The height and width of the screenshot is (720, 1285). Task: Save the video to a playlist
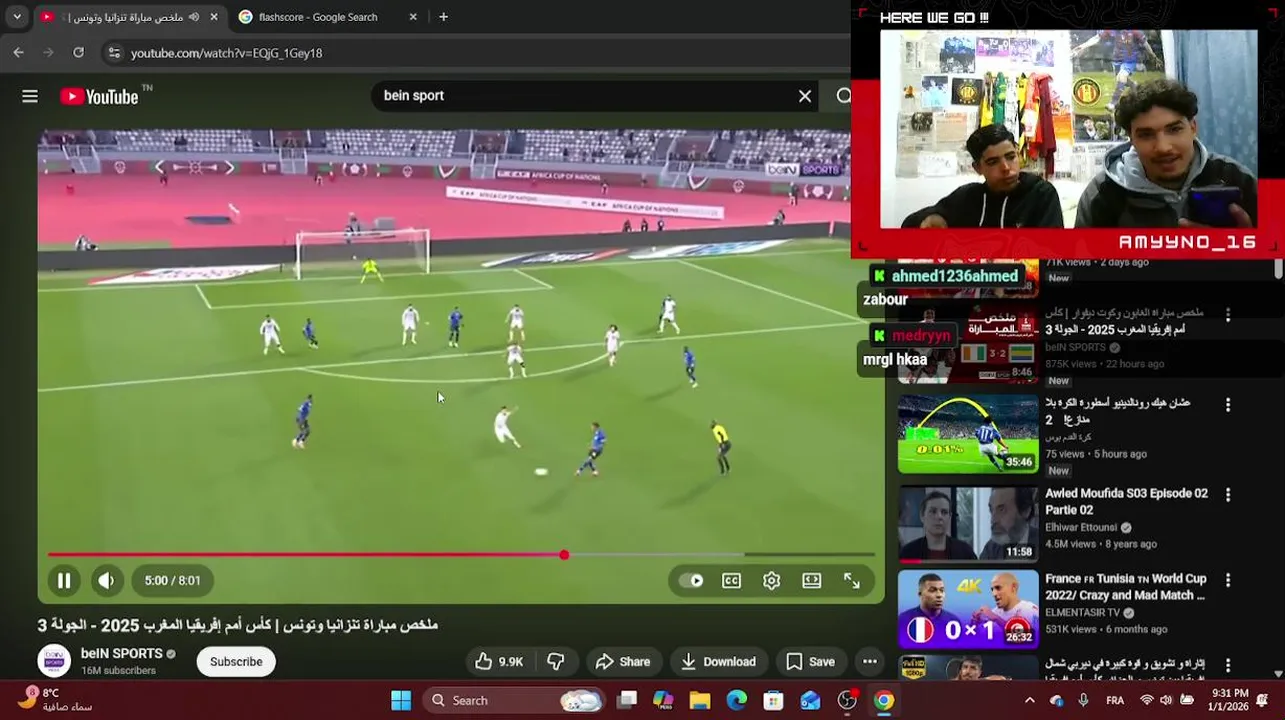(x=810, y=662)
